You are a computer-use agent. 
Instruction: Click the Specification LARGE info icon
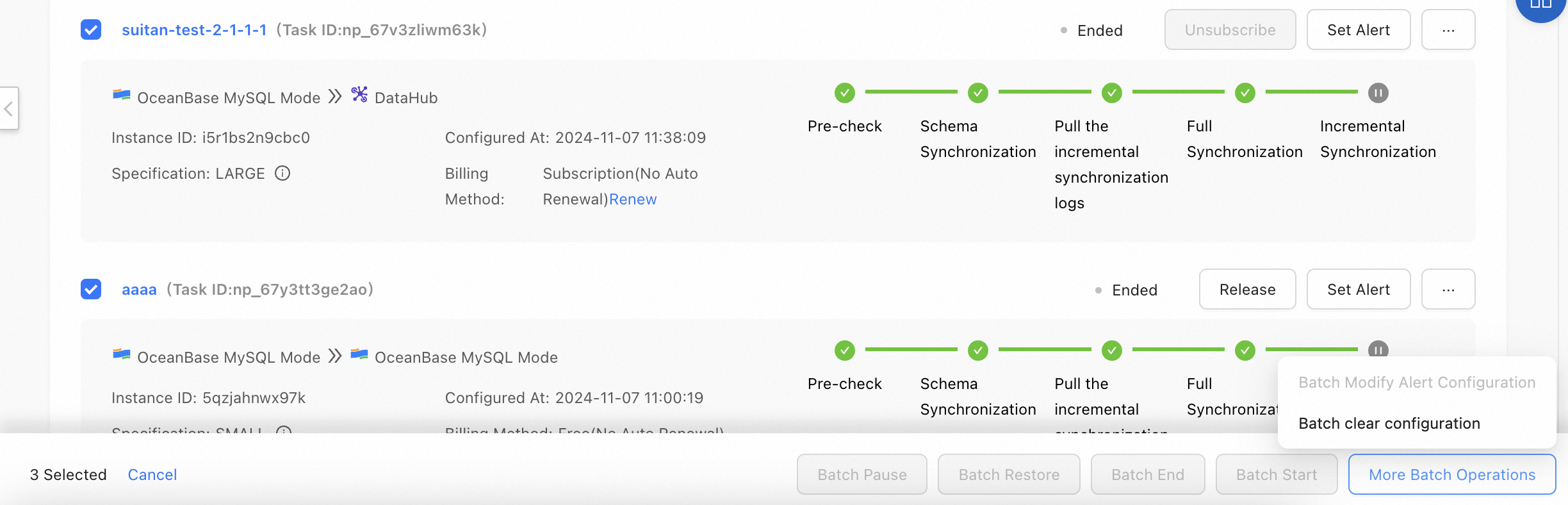click(282, 174)
